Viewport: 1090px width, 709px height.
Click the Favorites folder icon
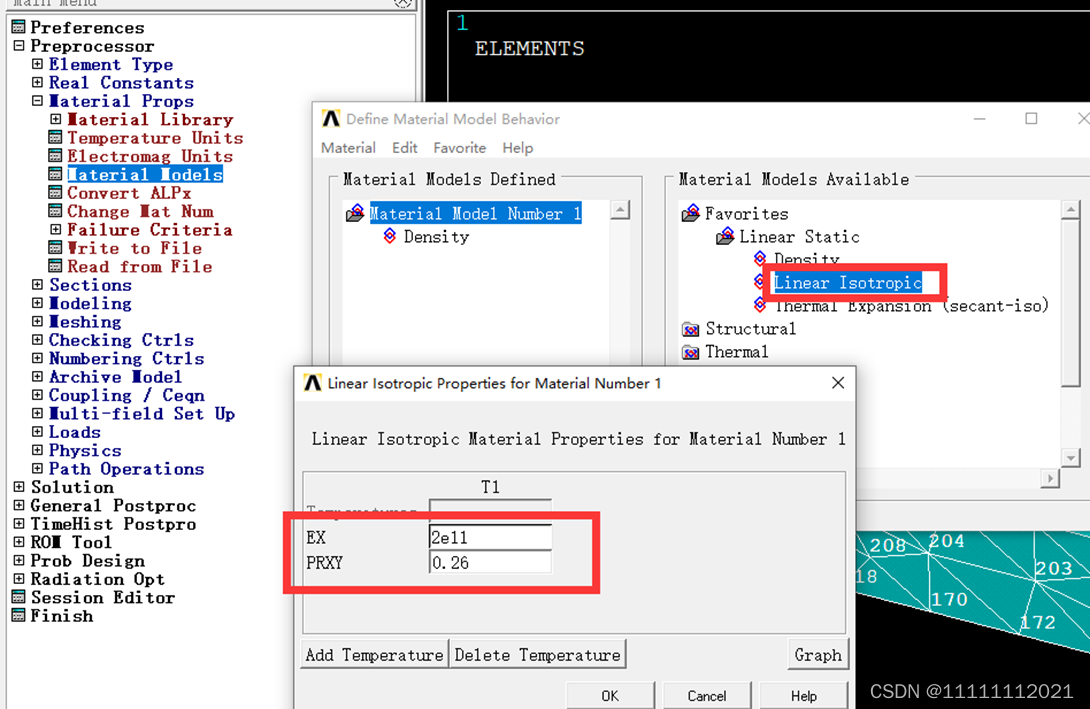click(690, 214)
